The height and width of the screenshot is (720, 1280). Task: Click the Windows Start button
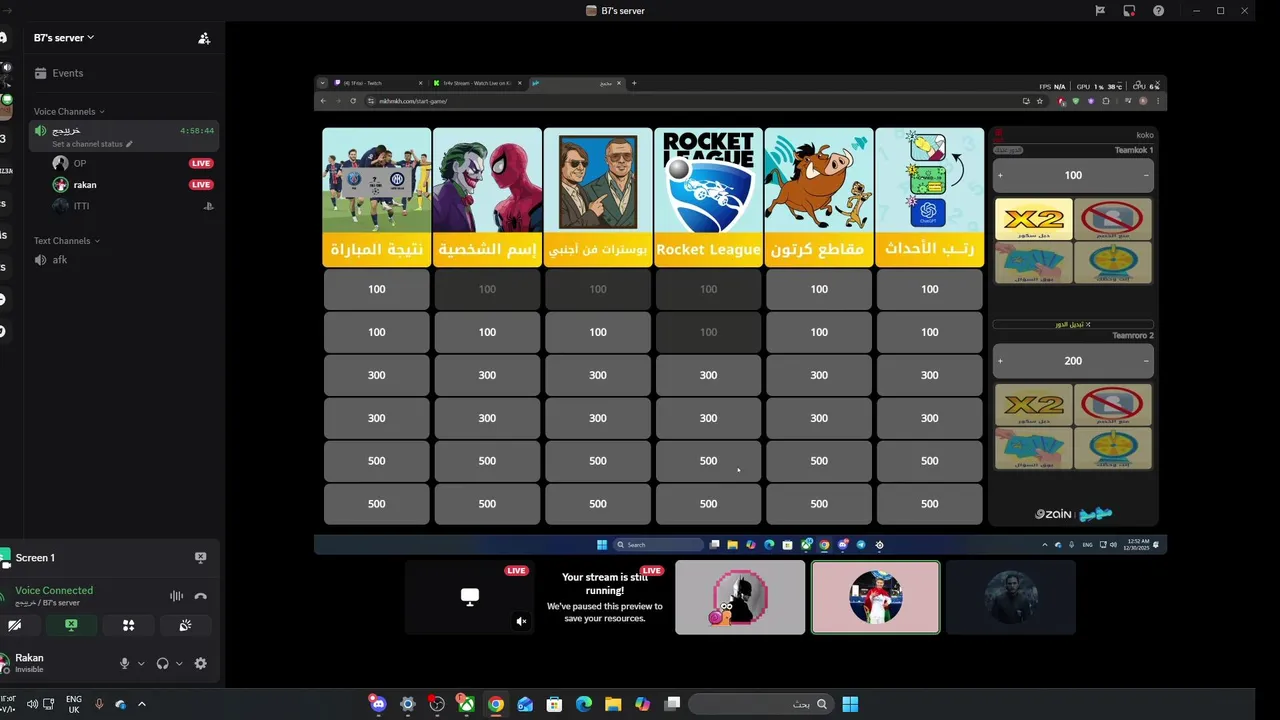(850, 704)
